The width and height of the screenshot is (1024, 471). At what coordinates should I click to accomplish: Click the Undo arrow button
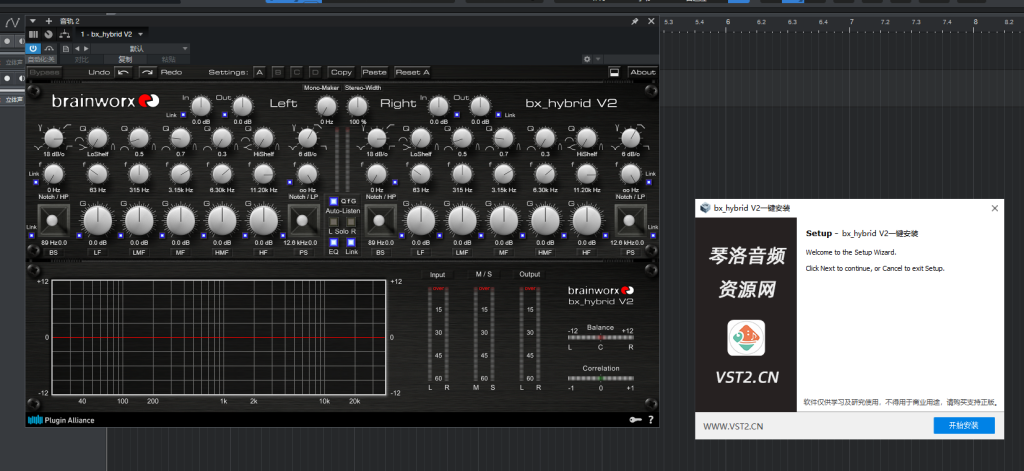click(x=123, y=73)
